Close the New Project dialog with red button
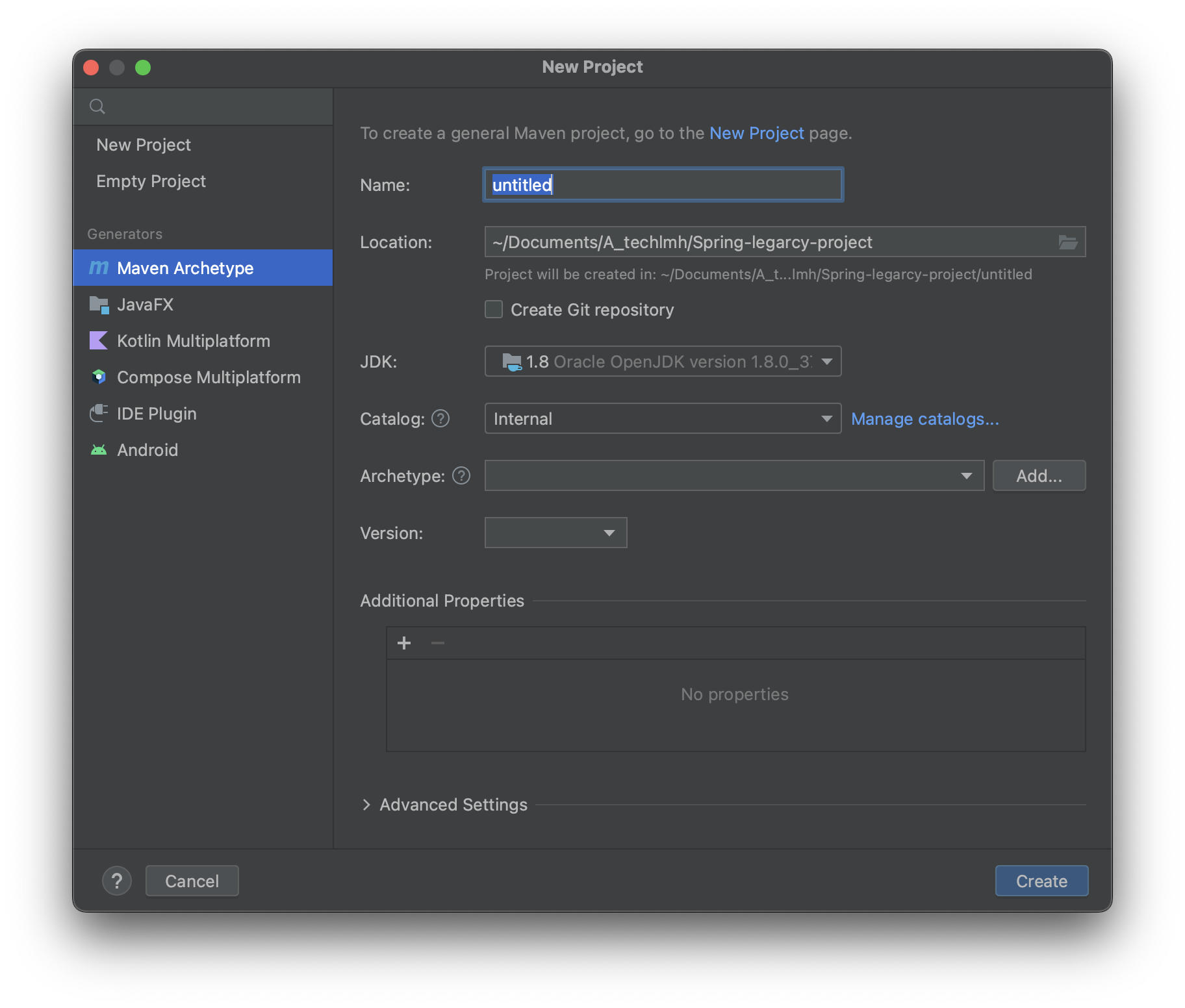This screenshot has width=1185, height=1008. click(x=91, y=68)
